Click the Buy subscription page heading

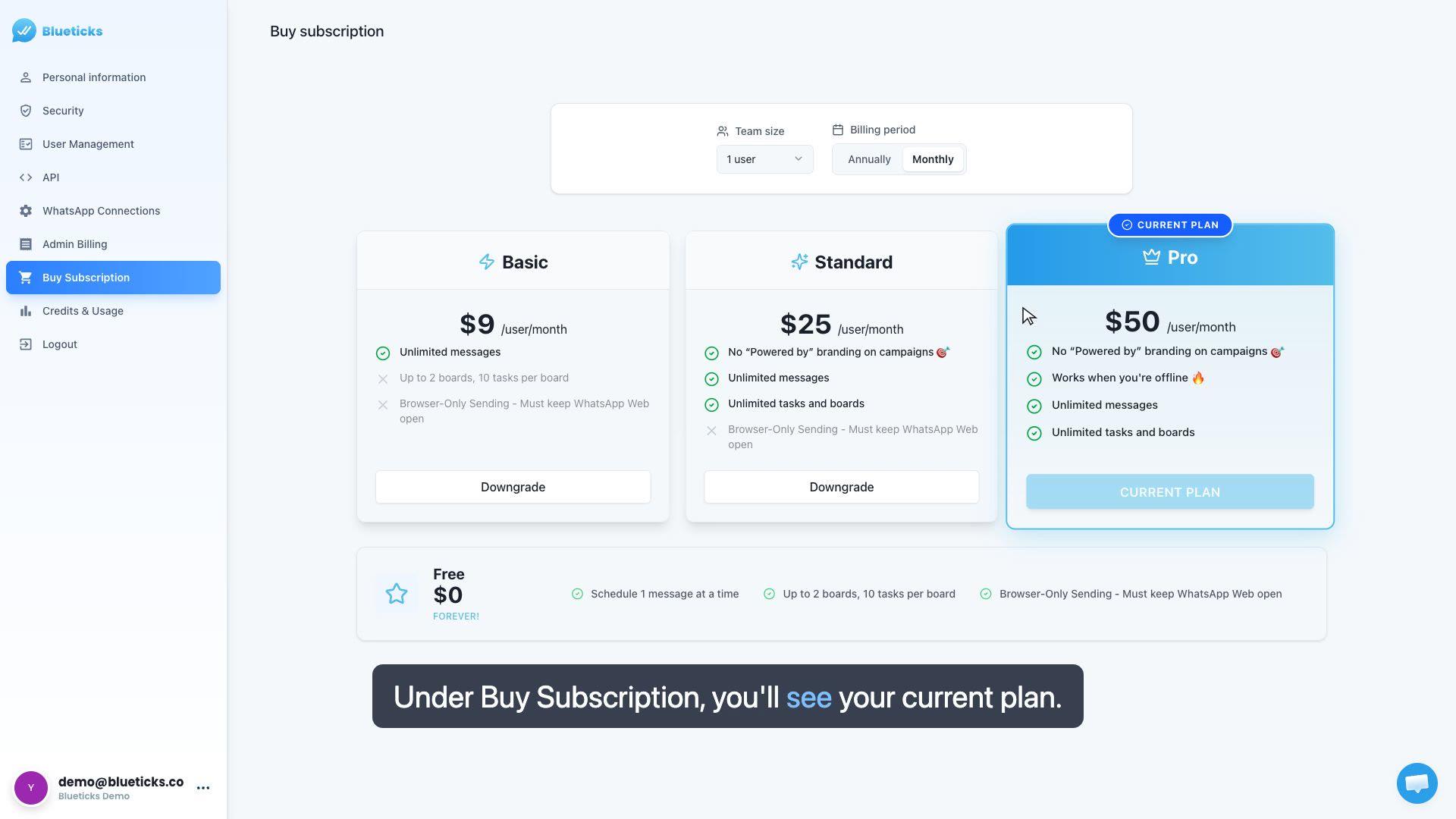point(327,31)
